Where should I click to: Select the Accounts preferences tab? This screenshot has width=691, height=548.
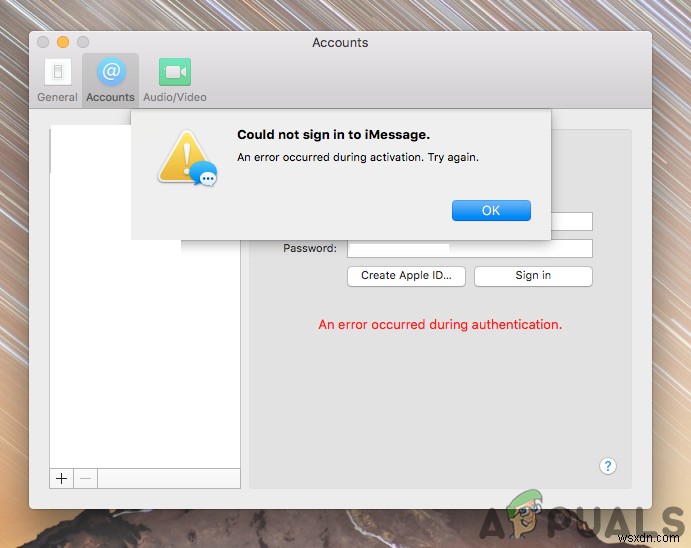click(110, 81)
